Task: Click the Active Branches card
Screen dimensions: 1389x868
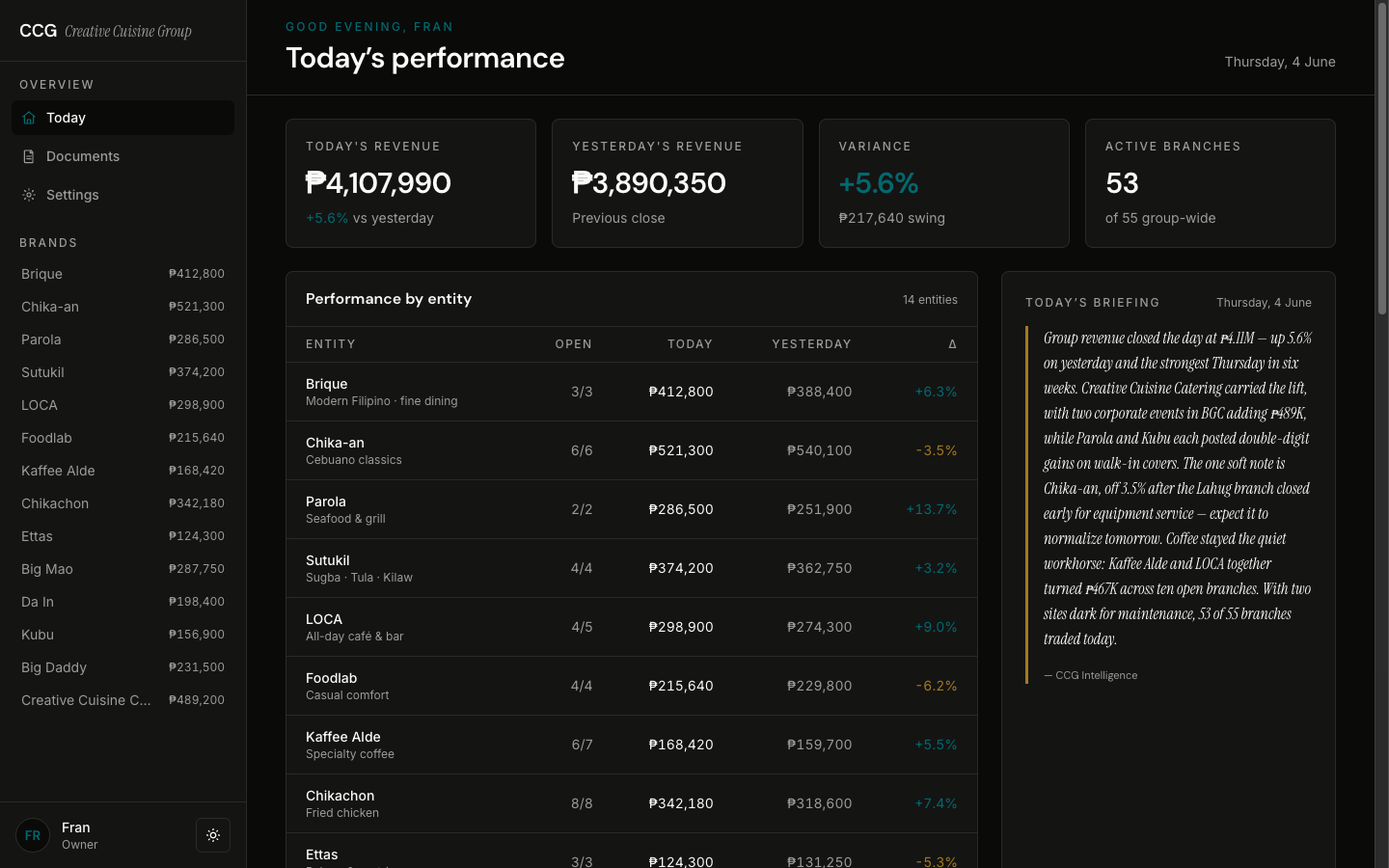Action: (1211, 183)
